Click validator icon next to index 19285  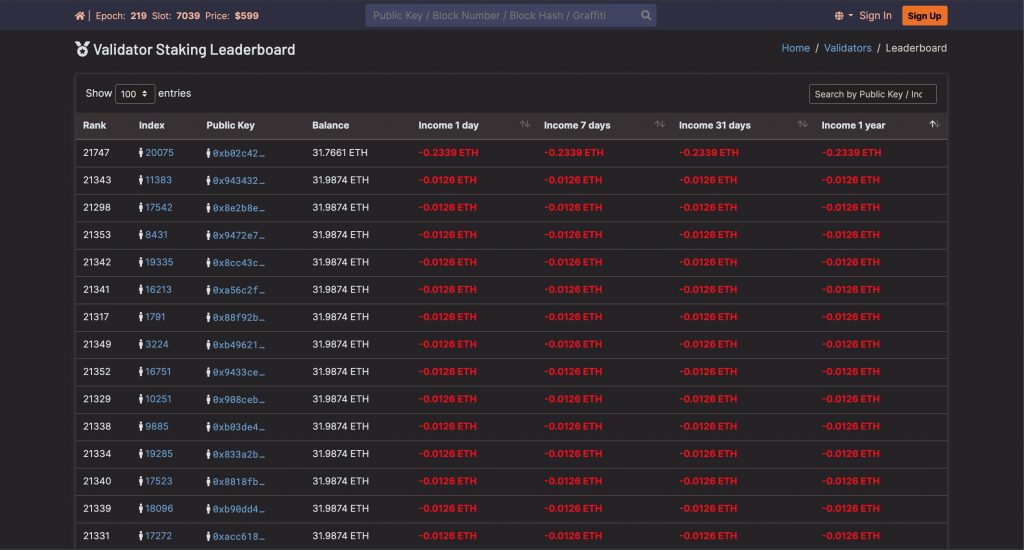140,454
